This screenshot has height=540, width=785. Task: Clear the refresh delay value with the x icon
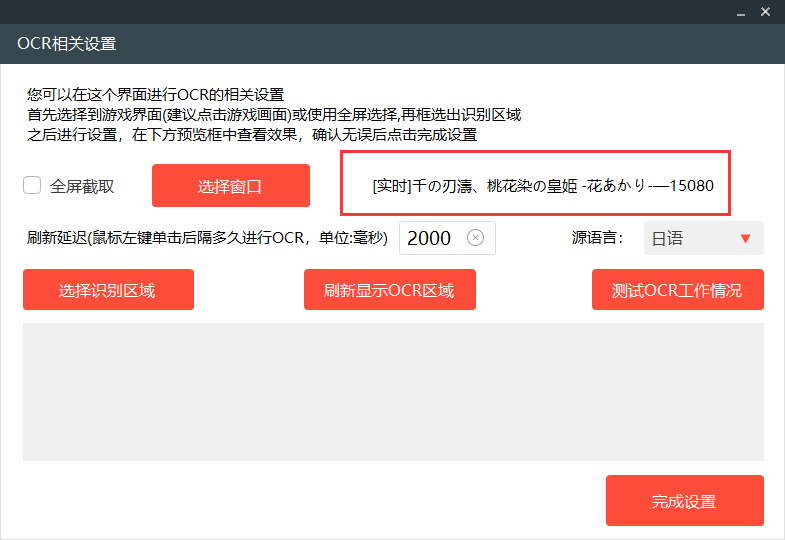click(x=475, y=238)
